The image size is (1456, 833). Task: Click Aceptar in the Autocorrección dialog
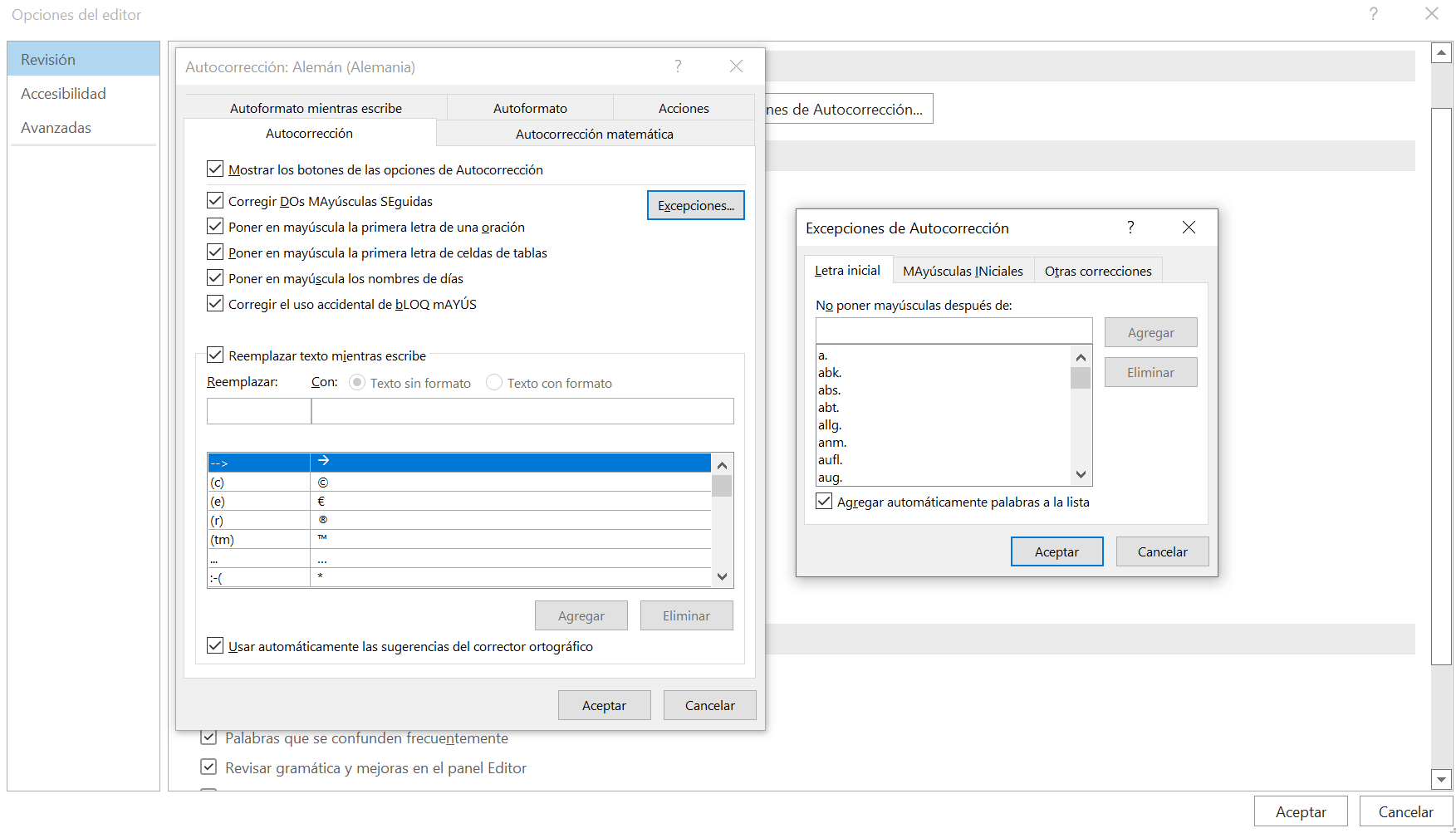[x=605, y=705]
